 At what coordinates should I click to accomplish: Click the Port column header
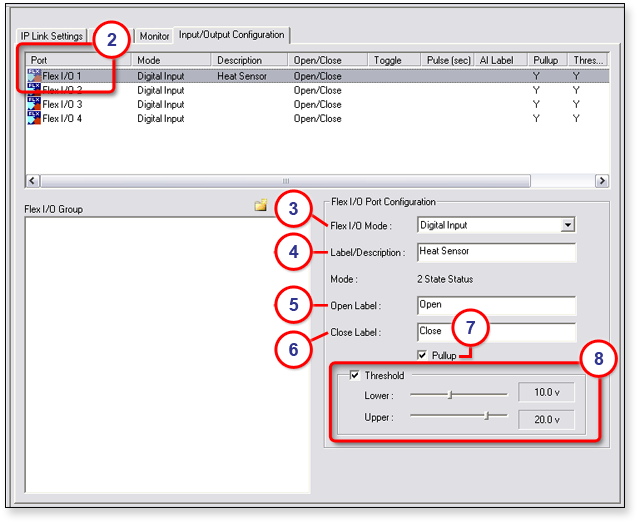click(x=78, y=60)
